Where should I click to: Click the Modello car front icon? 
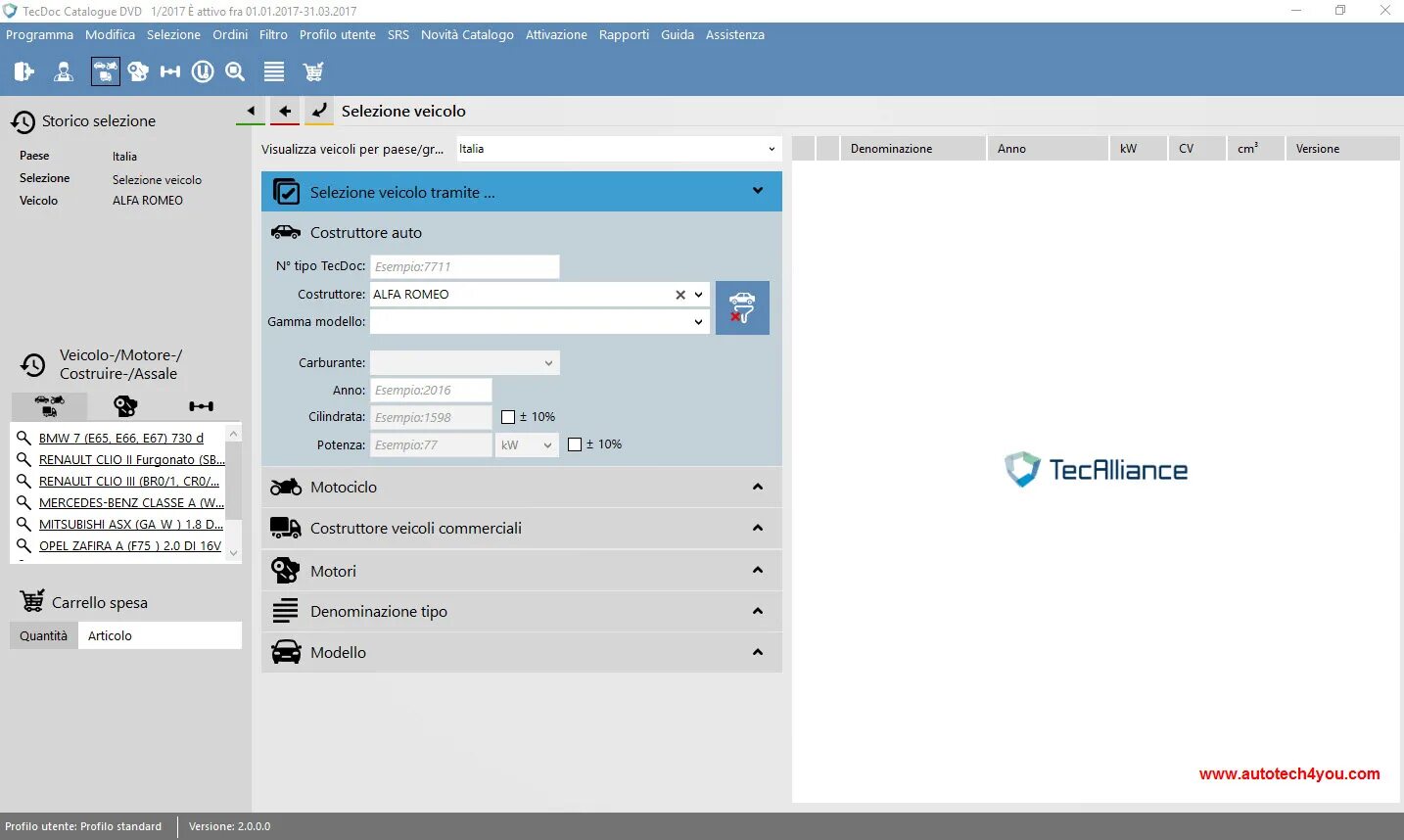pyautogui.click(x=286, y=652)
